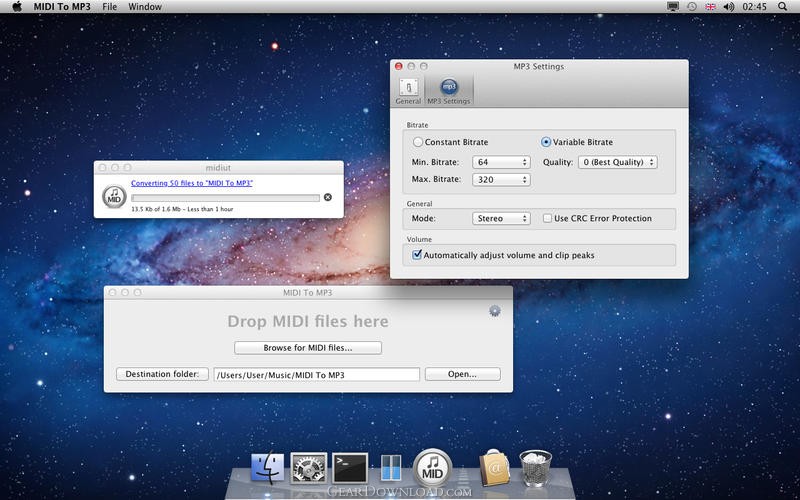Open Finder from the dock
Screen dimensions: 800x500
pos(267,468)
